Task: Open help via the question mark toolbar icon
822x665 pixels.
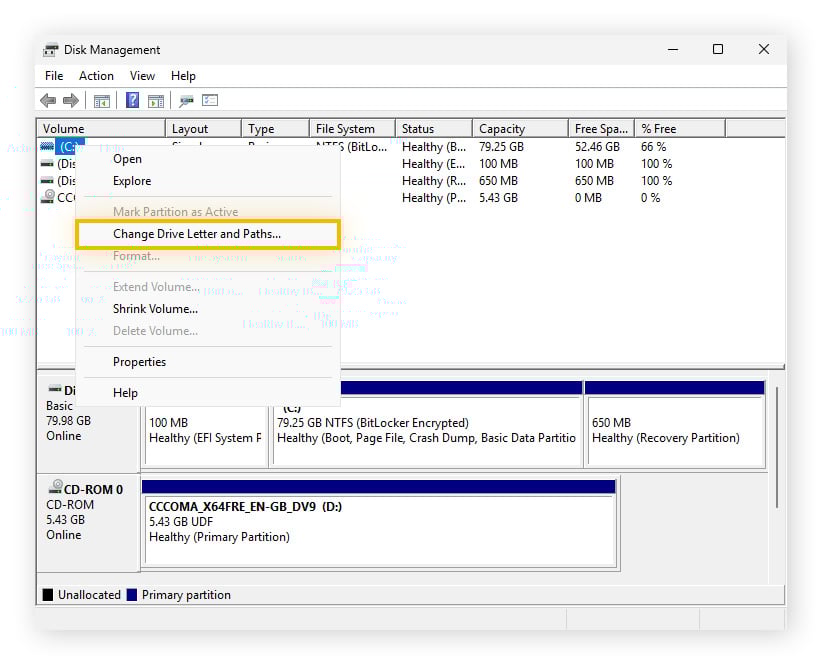Action: coord(131,100)
